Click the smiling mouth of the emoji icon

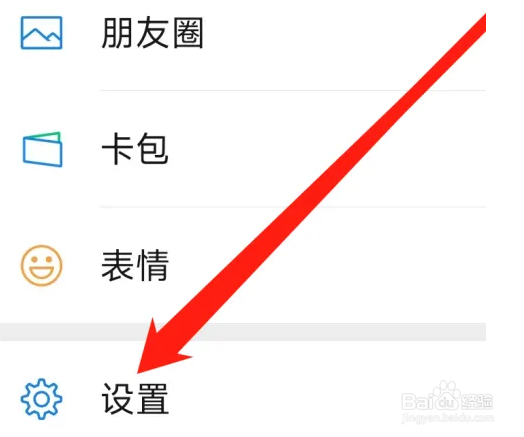[42, 272]
